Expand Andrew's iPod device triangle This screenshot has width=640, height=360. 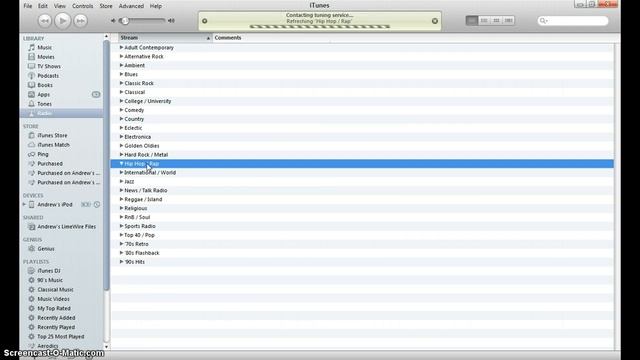click(x=24, y=204)
